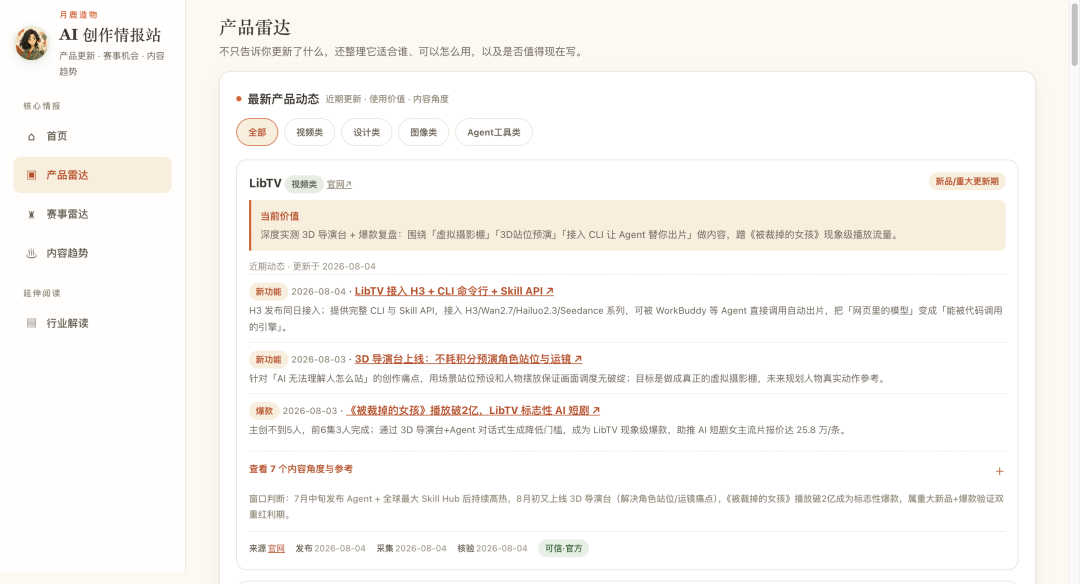Click 核验 2026-08-04 text
Image resolution: width=1080 pixels, height=584 pixels.
tap(492, 549)
